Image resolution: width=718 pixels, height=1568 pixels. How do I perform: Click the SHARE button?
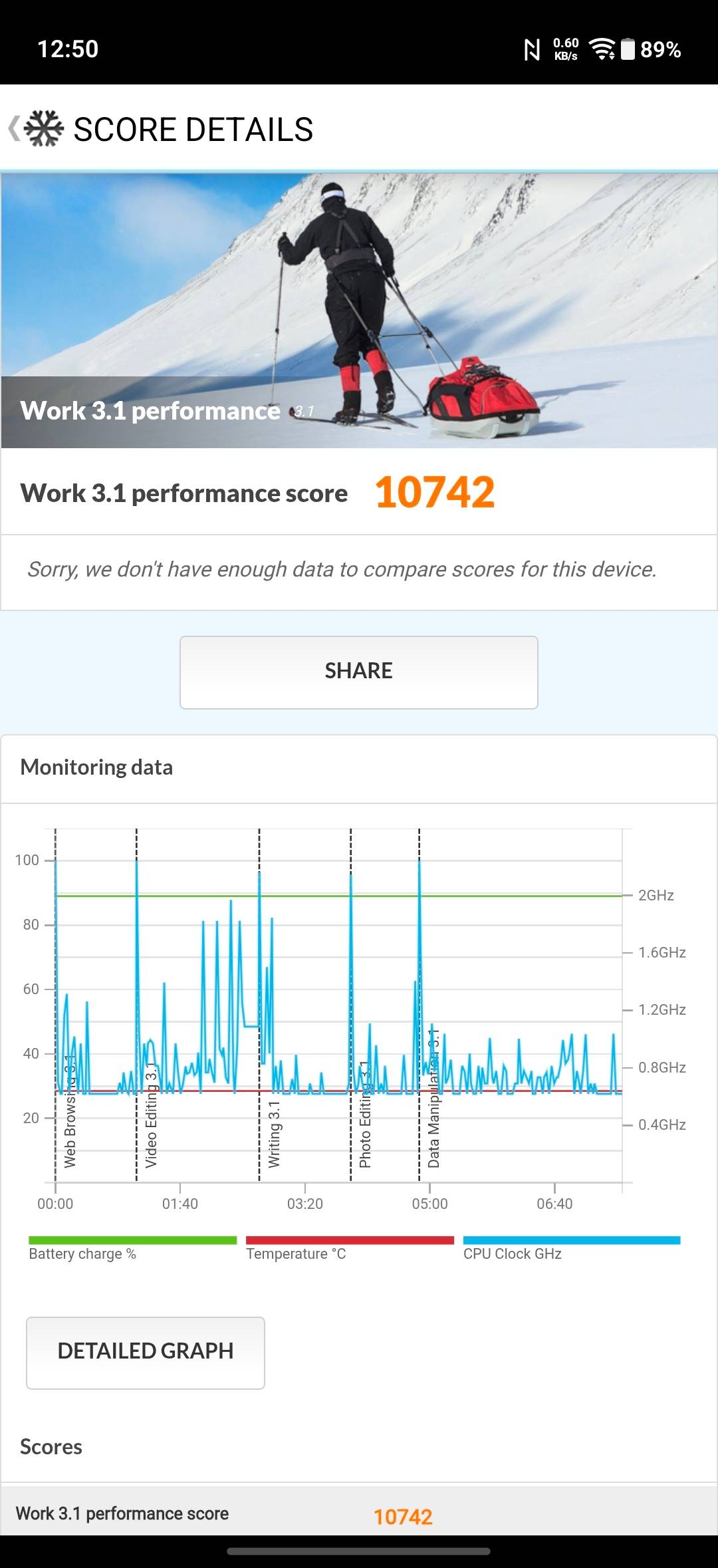click(x=359, y=672)
